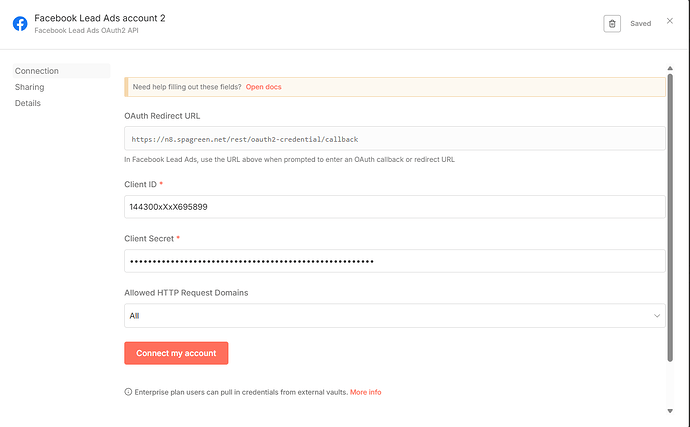Open the docs link
Viewport: 690px width, 427px height.
[x=263, y=87]
